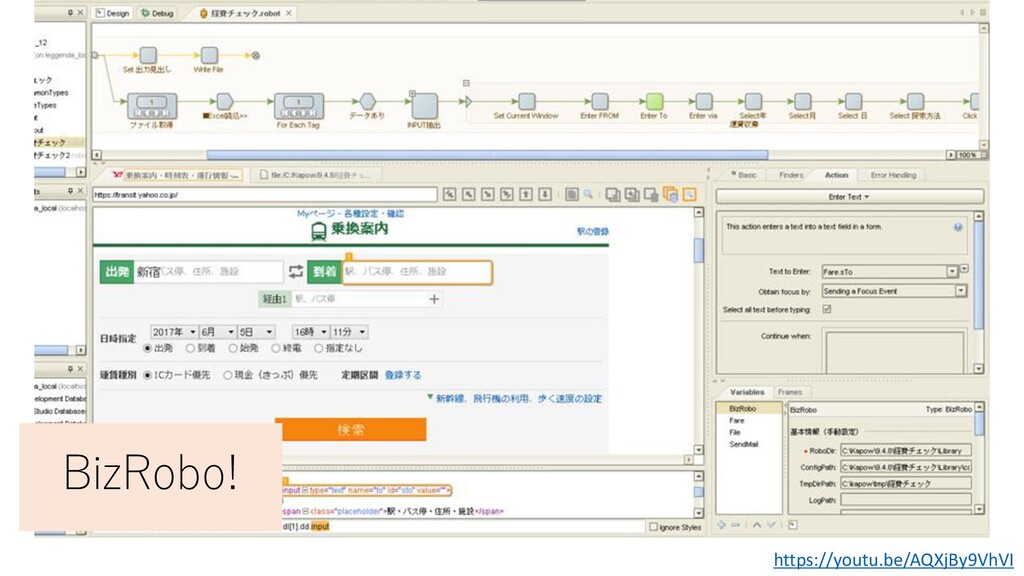The image size is (1024, 576).
Task: Open the Text to Enter Fare.sTo dropdown
Action: tap(952, 272)
